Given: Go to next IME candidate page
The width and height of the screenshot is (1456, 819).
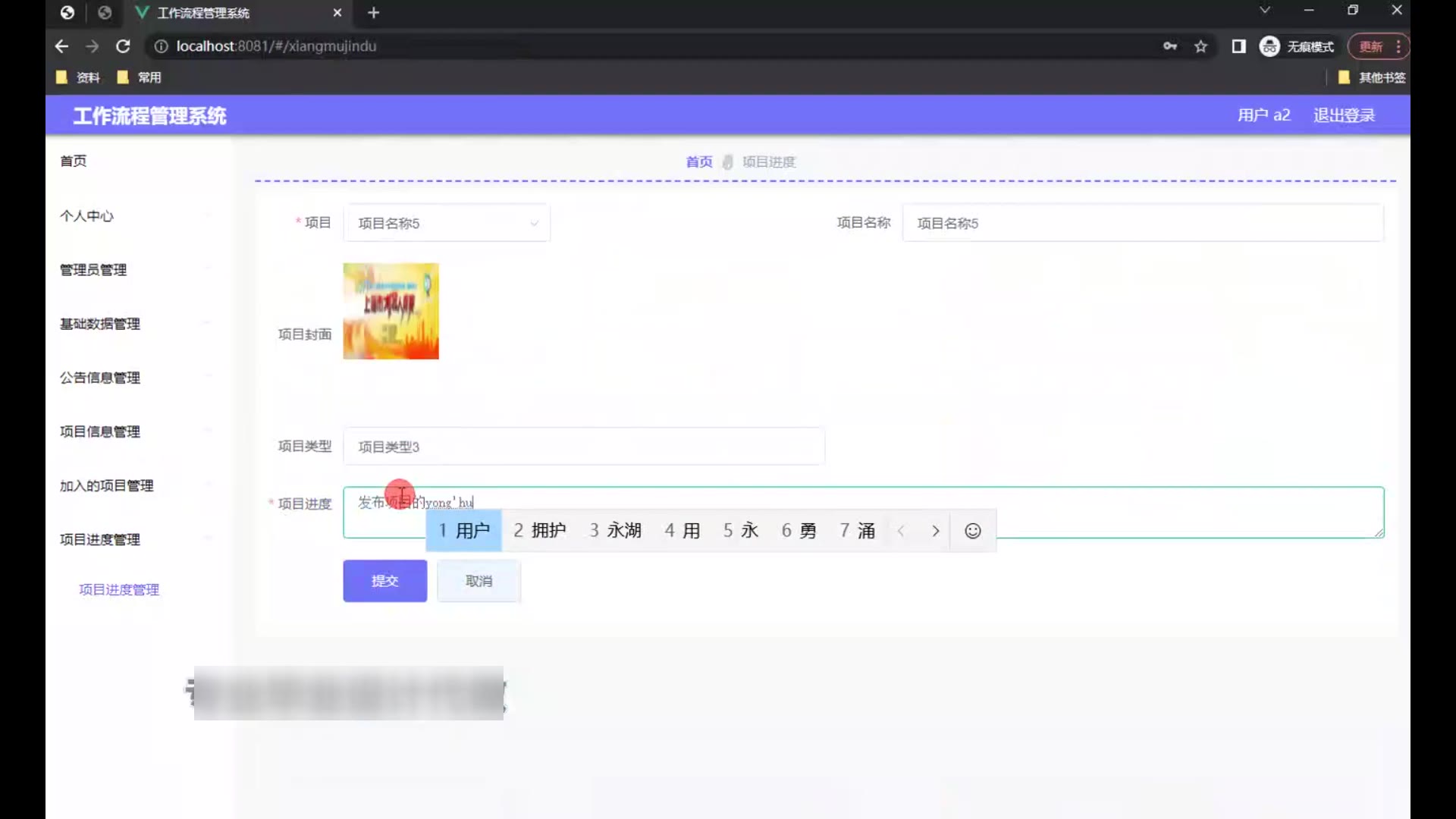Looking at the screenshot, I should point(935,531).
